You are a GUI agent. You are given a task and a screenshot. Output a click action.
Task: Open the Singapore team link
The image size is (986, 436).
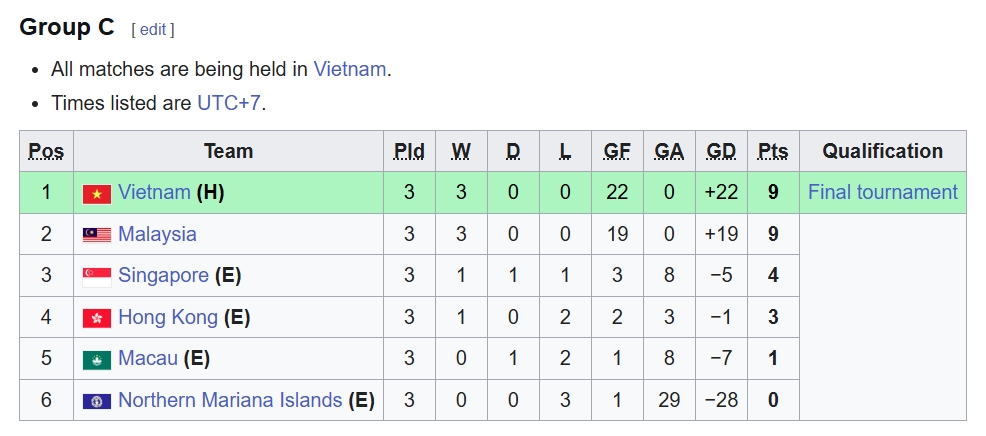point(163,275)
